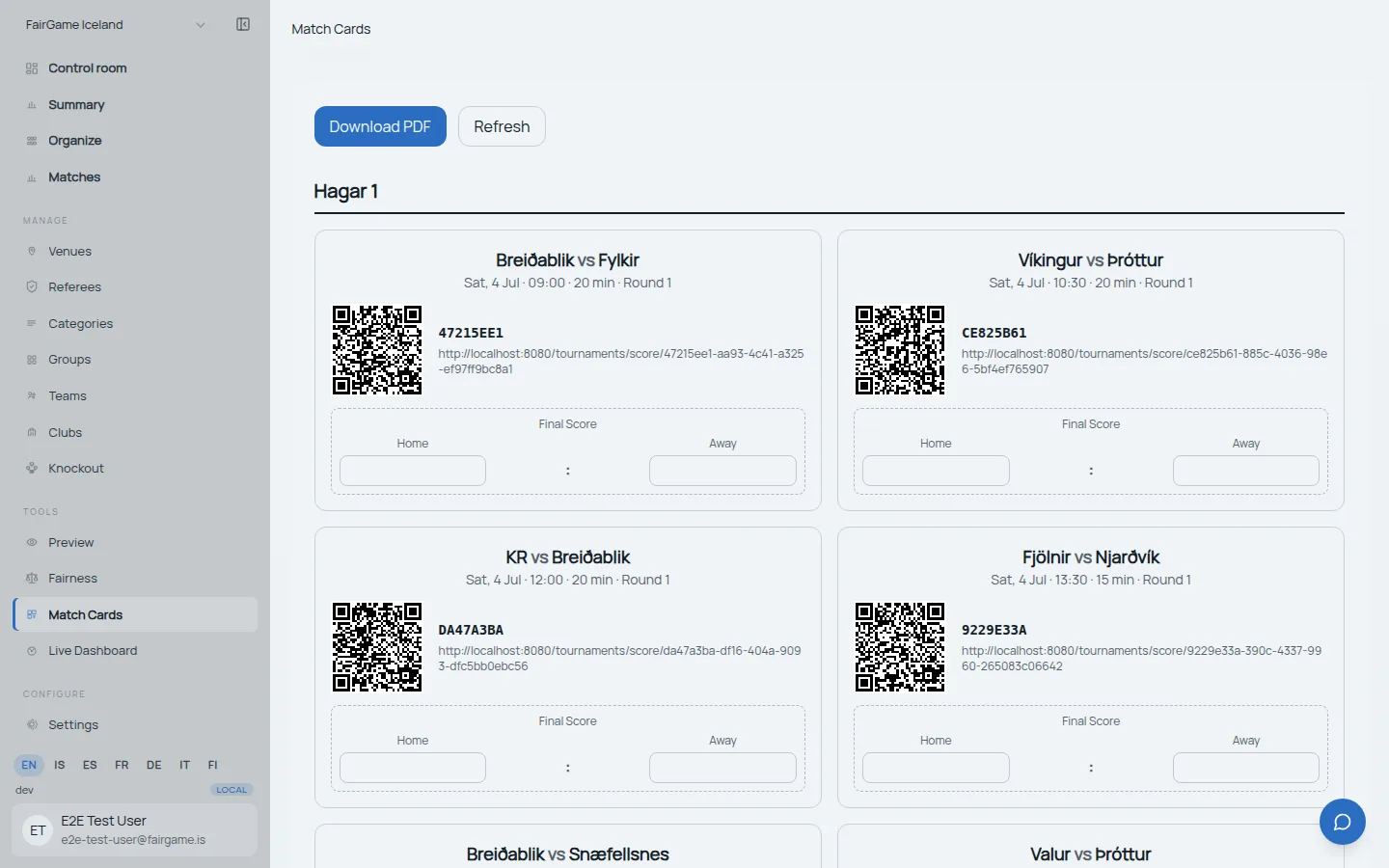This screenshot has height=868, width=1389.
Task: Click the match code CE825B61
Action: 994,333
